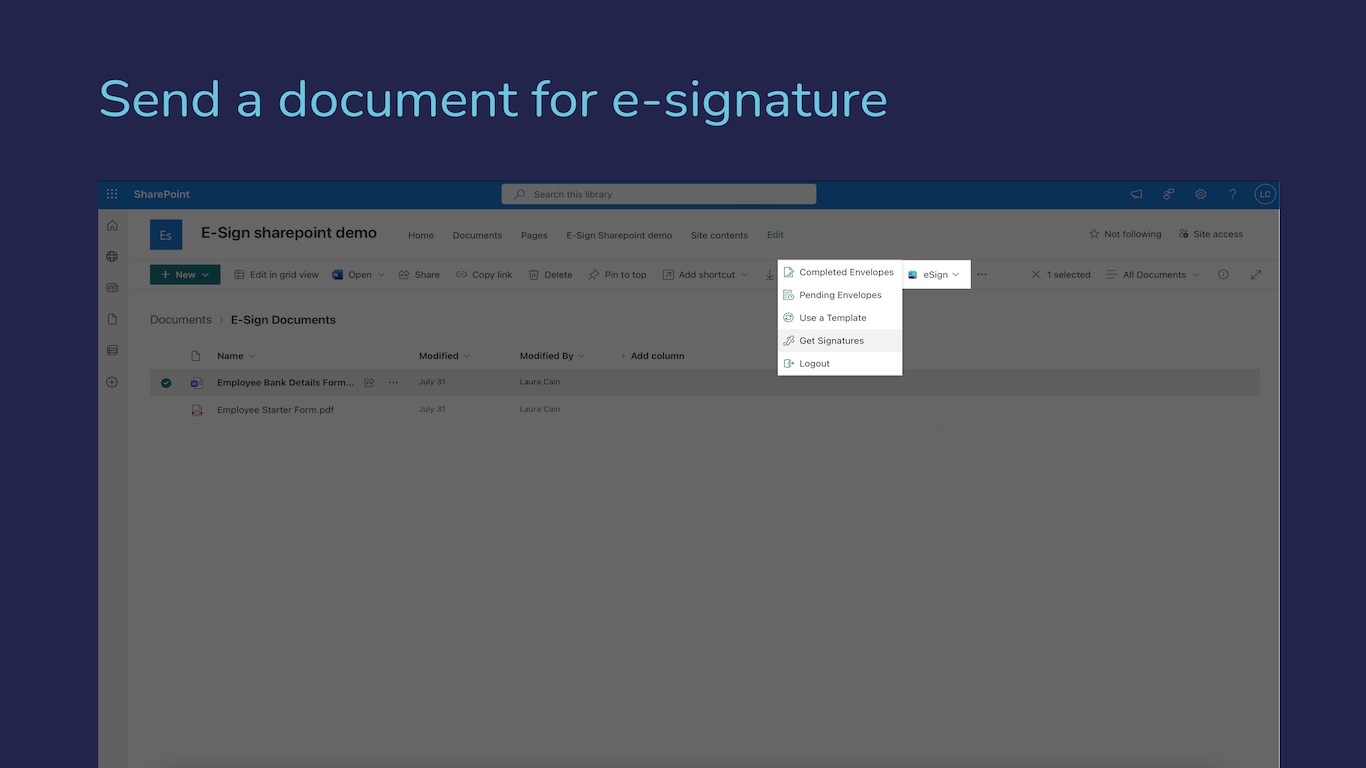Click the Edit navigation link

click(775, 235)
